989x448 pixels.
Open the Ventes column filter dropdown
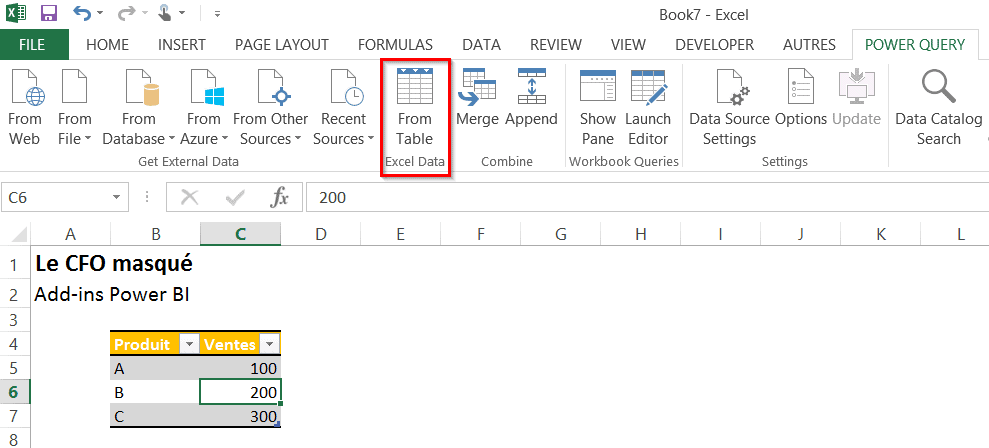point(270,344)
